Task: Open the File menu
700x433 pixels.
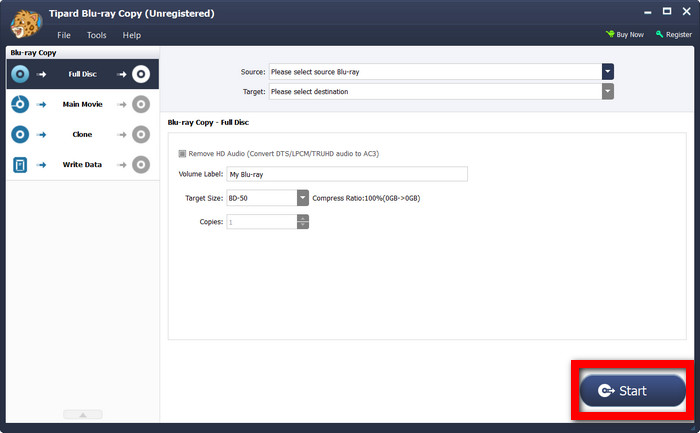Action: click(64, 35)
